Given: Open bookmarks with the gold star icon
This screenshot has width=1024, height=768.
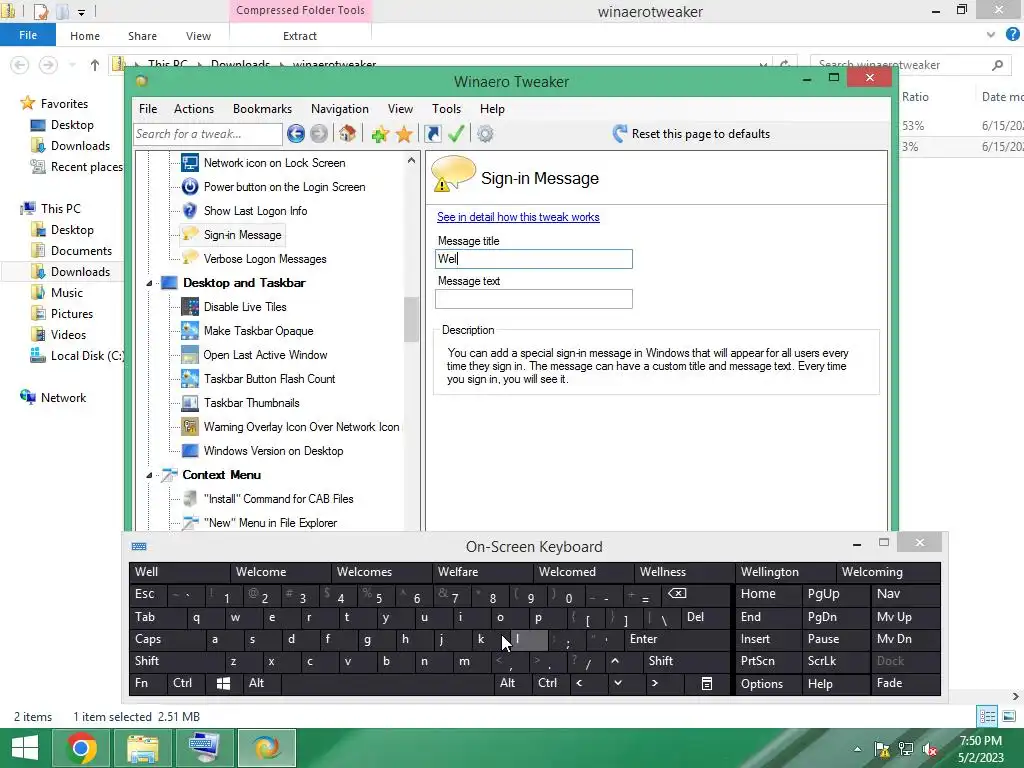Looking at the screenshot, I should click(404, 135).
